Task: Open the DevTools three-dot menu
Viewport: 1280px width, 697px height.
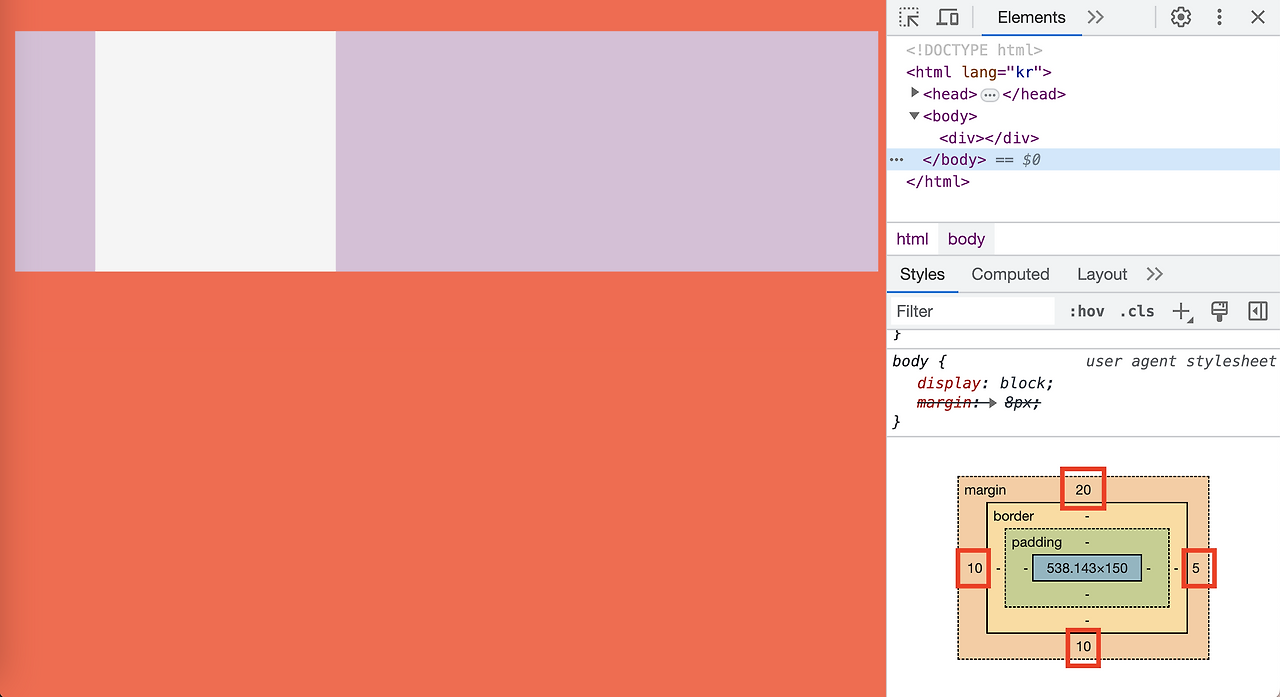Action: tap(1219, 17)
